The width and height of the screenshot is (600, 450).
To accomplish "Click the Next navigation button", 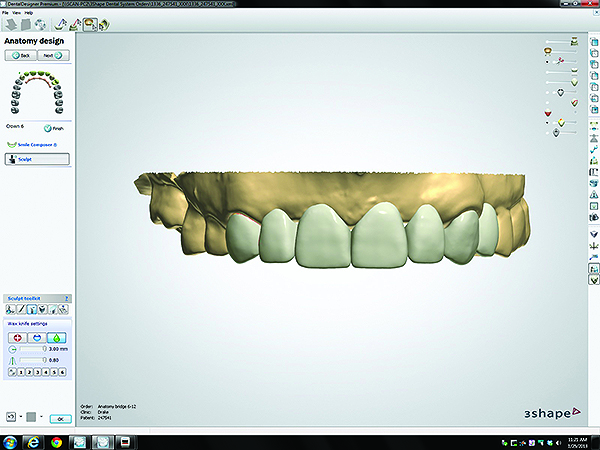I will coord(52,56).
